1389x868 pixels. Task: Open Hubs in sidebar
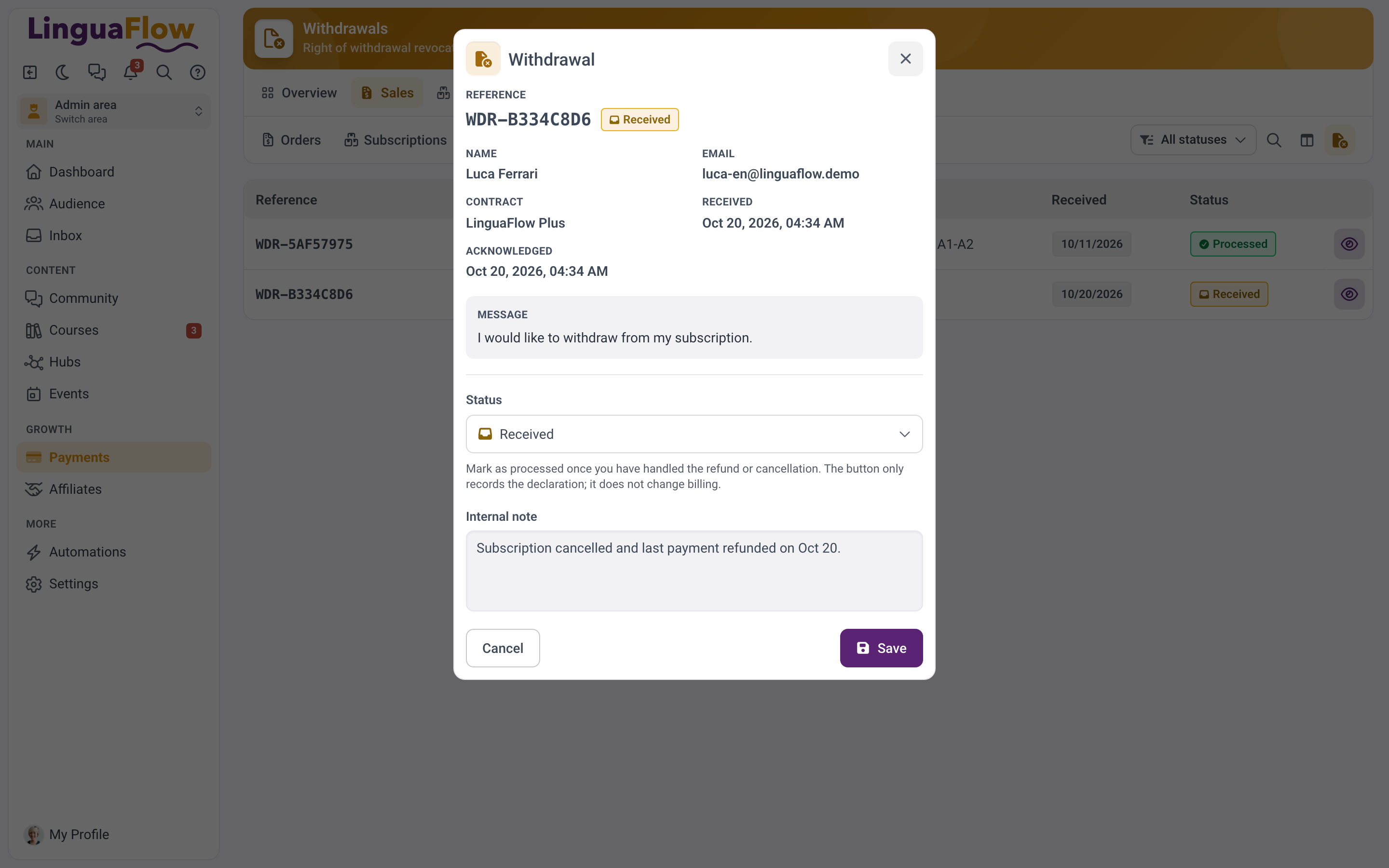(114, 362)
